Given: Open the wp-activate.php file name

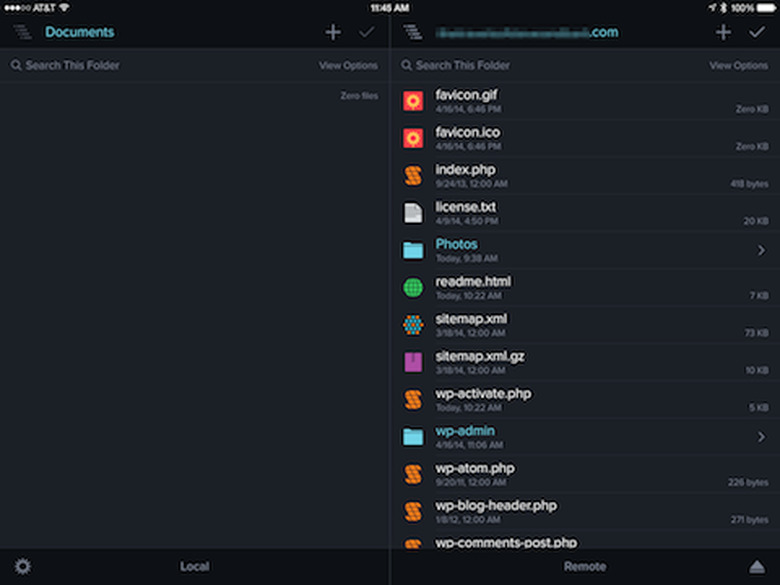Looking at the screenshot, I should [x=483, y=393].
